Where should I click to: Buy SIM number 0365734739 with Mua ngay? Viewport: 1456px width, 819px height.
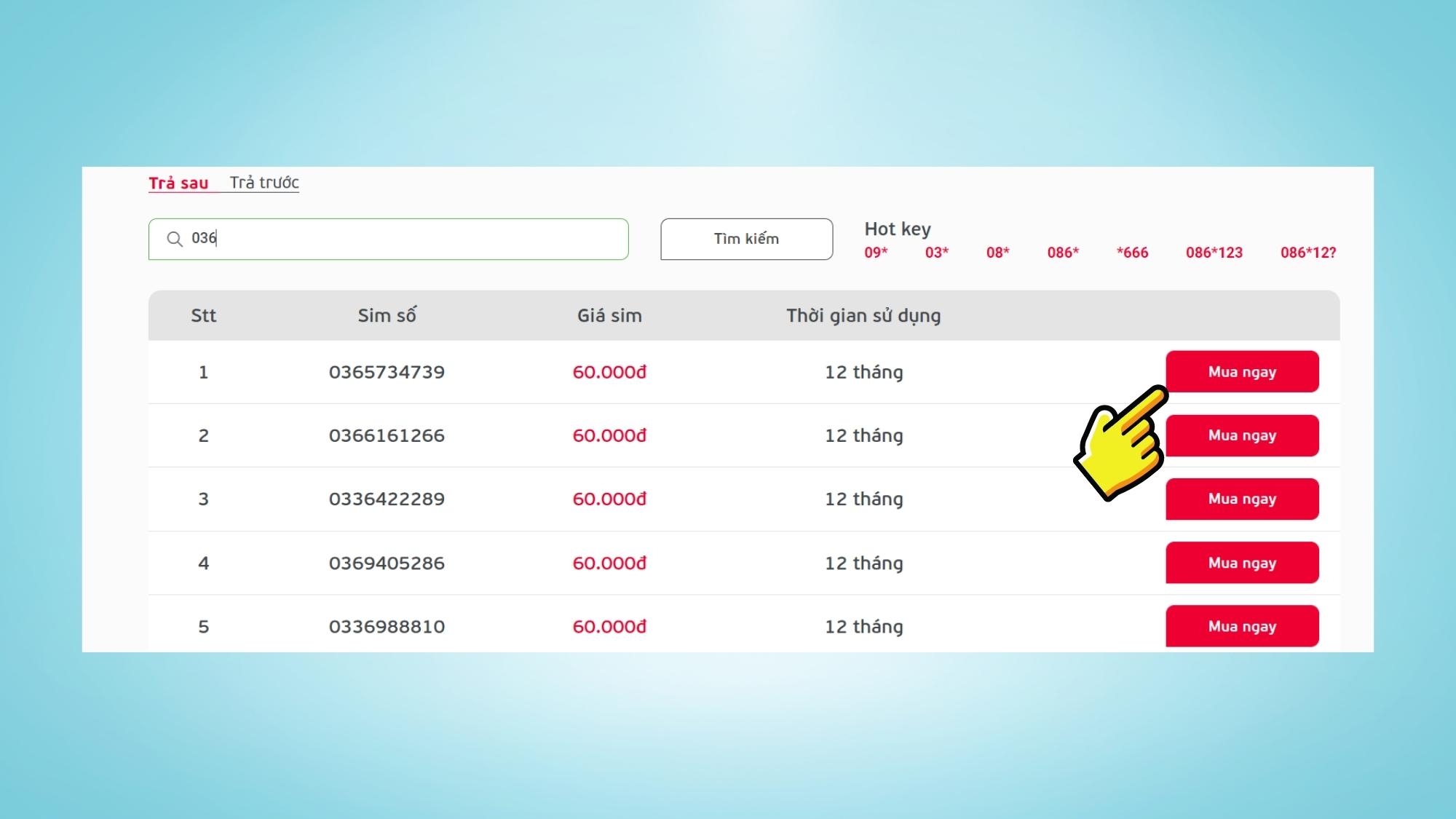coord(1243,371)
